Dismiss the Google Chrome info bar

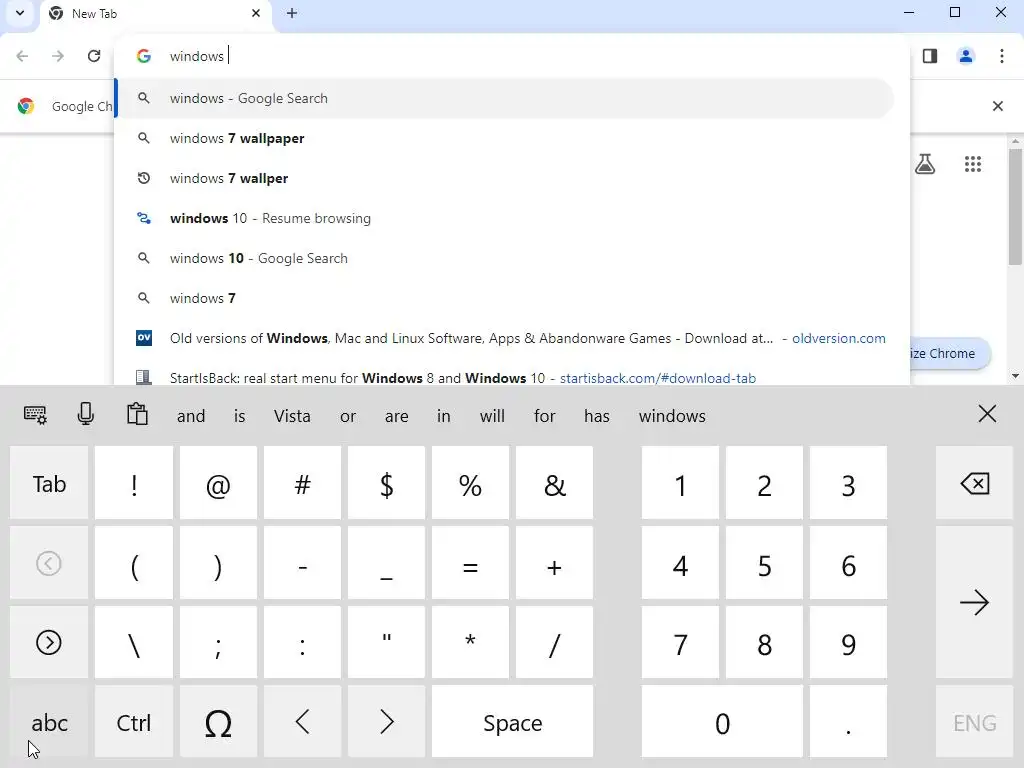pyautogui.click(x=997, y=106)
